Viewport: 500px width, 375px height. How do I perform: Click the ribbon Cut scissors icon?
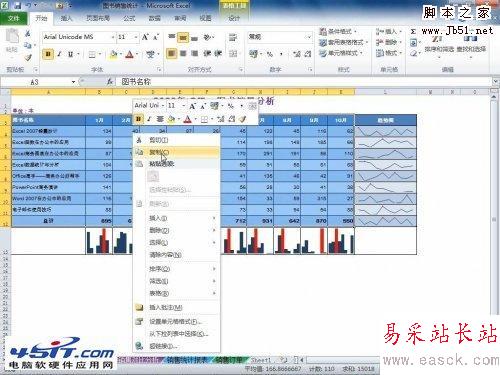[x=28, y=33]
